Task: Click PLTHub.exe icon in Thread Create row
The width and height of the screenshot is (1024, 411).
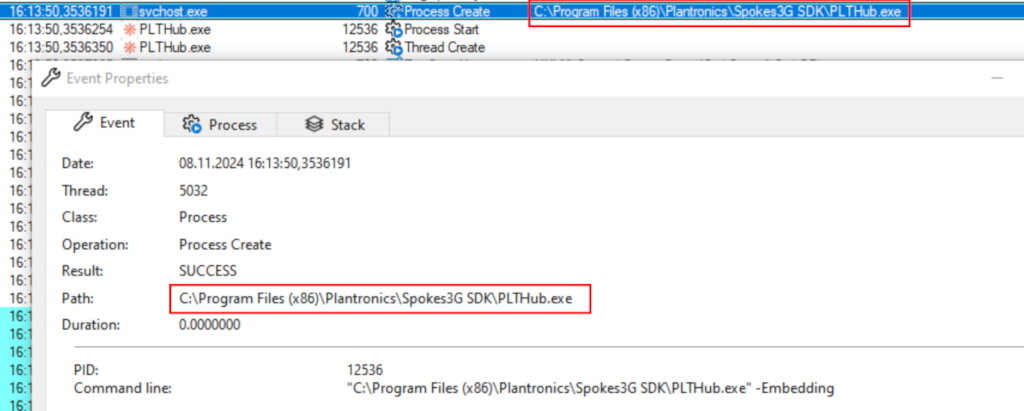Action: [129, 47]
